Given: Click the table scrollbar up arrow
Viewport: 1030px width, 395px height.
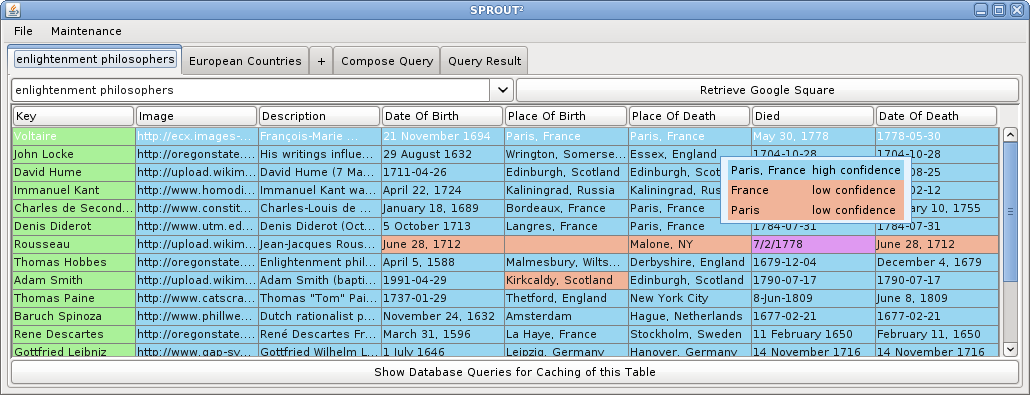Looking at the screenshot, I should 1010,135.
